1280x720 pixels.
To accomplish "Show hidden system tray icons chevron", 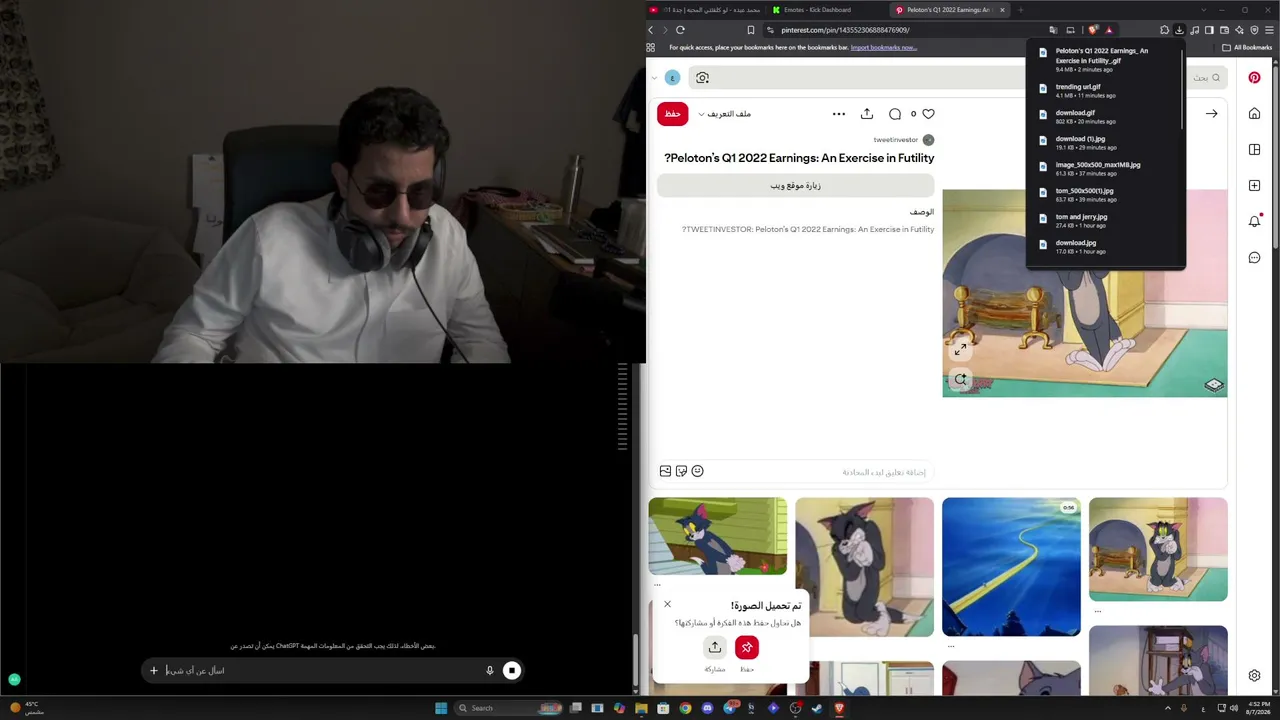I will (x=1166, y=708).
